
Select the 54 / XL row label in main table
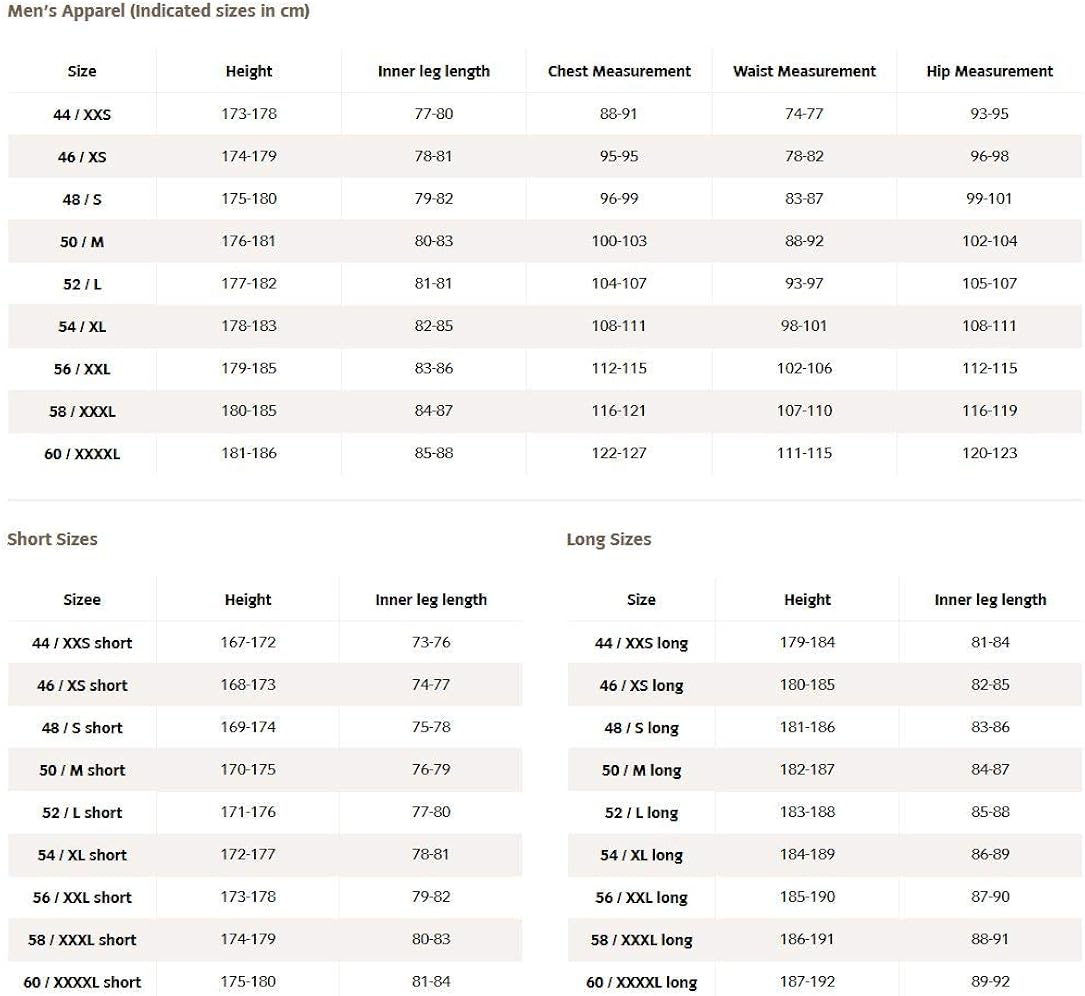(82, 327)
